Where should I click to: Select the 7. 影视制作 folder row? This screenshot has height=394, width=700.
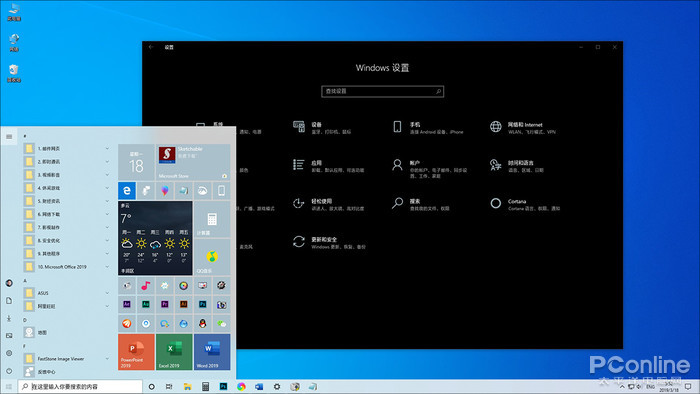[x=67, y=227]
